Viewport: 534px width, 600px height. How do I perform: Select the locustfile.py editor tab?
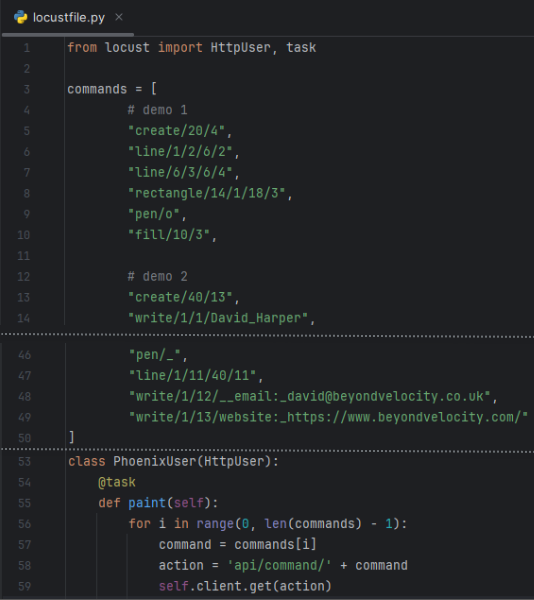pyautogui.click(x=68, y=18)
